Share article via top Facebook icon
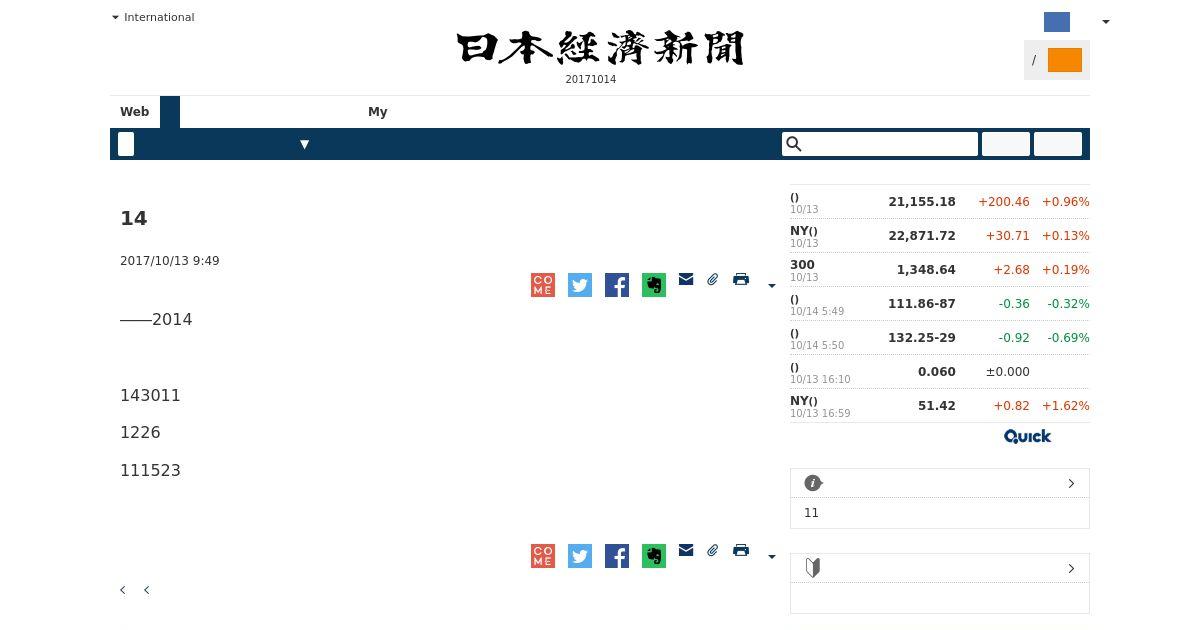The width and height of the screenshot is (1200, 630). coord(617,285)
